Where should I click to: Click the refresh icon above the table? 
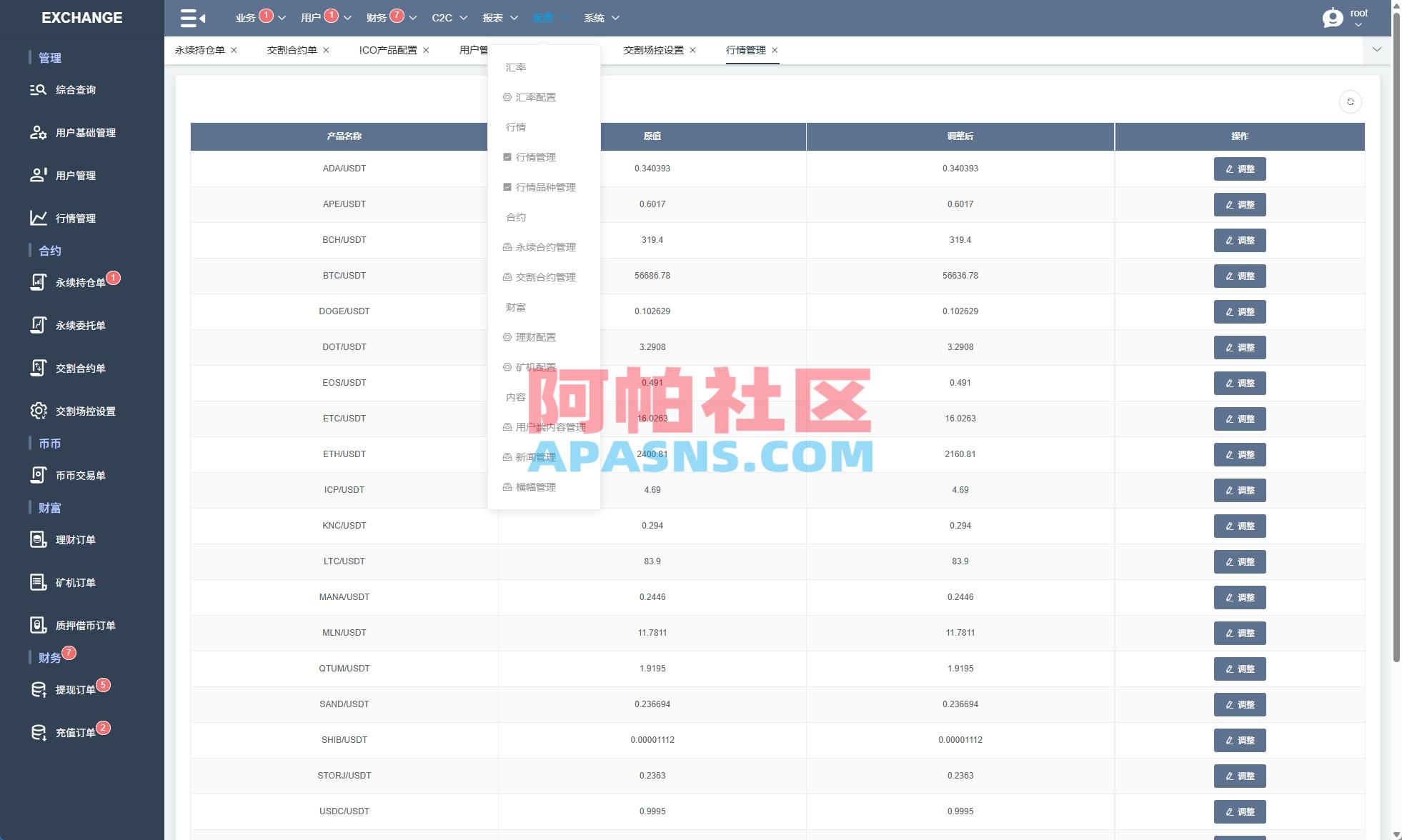pos(1350,101)
